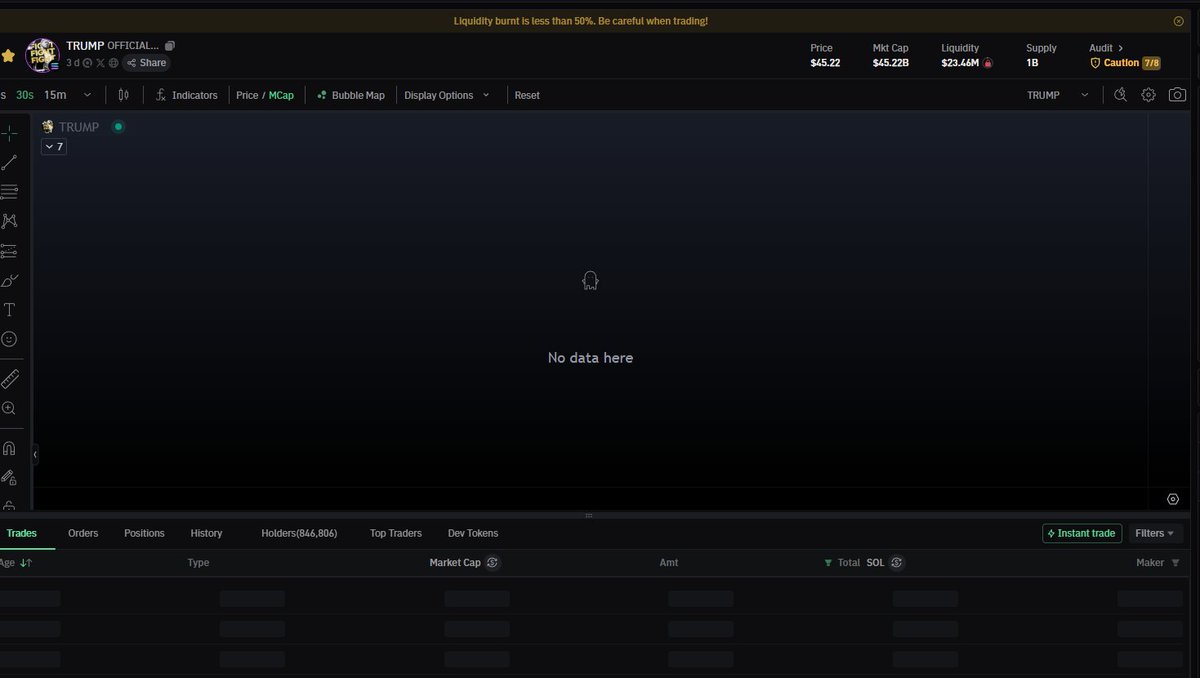Collapse the drawing toolbar side arrow

(35, 455)
